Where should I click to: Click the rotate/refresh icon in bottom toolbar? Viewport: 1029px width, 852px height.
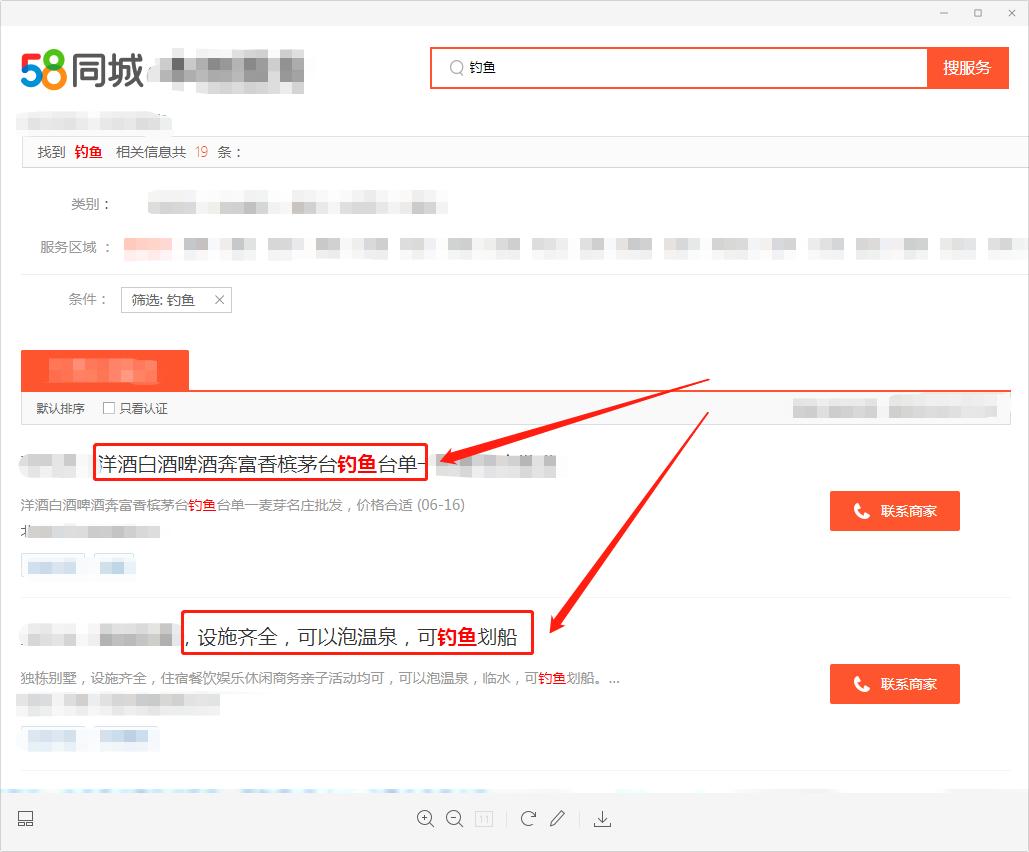pos(528,818)
